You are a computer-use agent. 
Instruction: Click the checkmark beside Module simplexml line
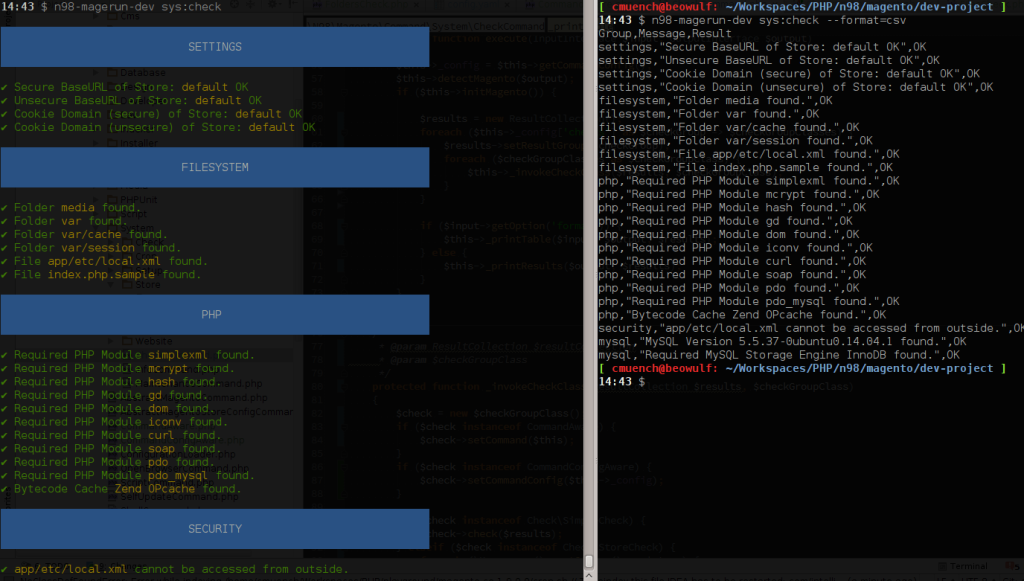(5, 355)
